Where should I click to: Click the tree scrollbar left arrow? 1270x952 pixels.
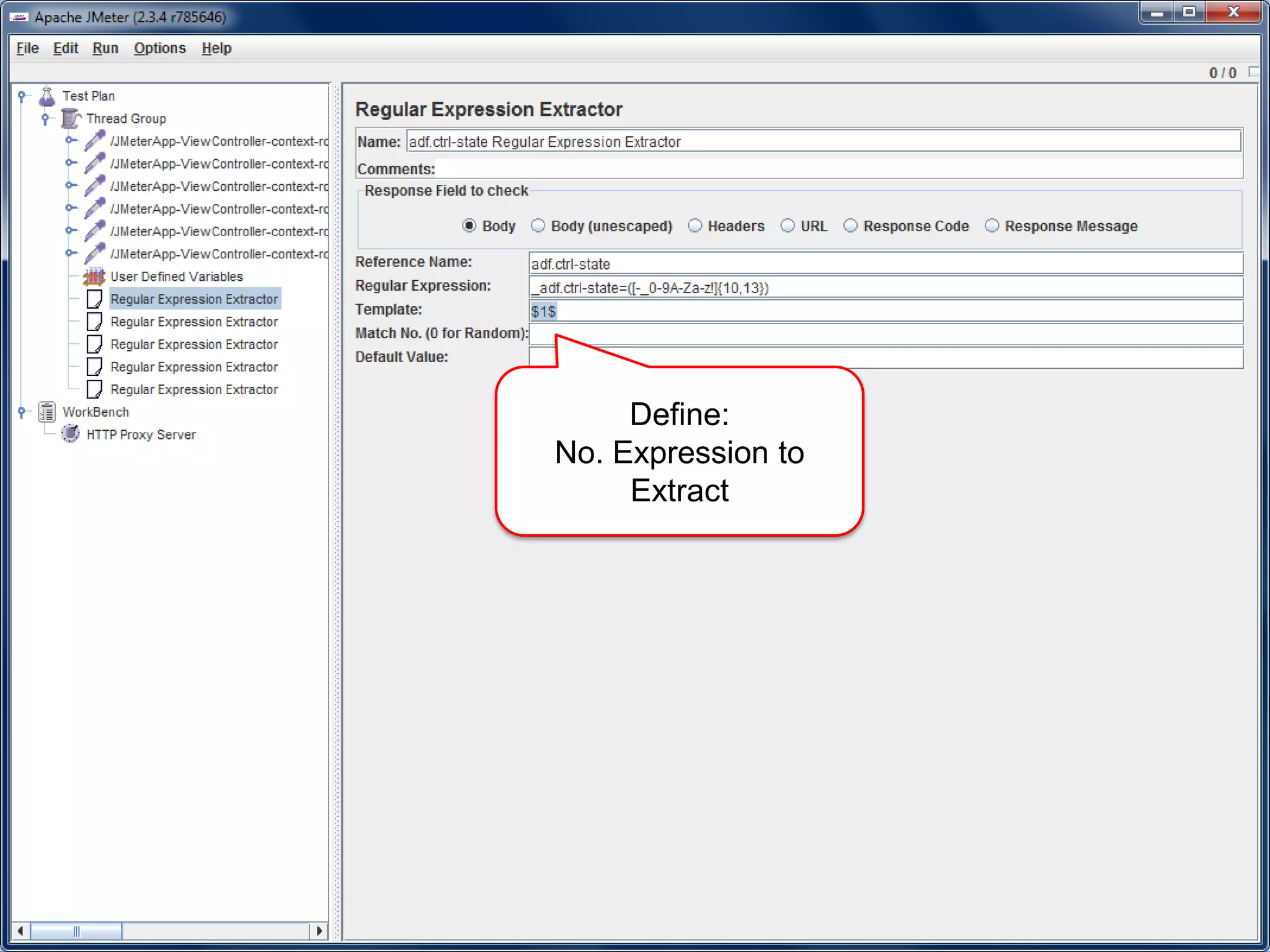[20, 931]
